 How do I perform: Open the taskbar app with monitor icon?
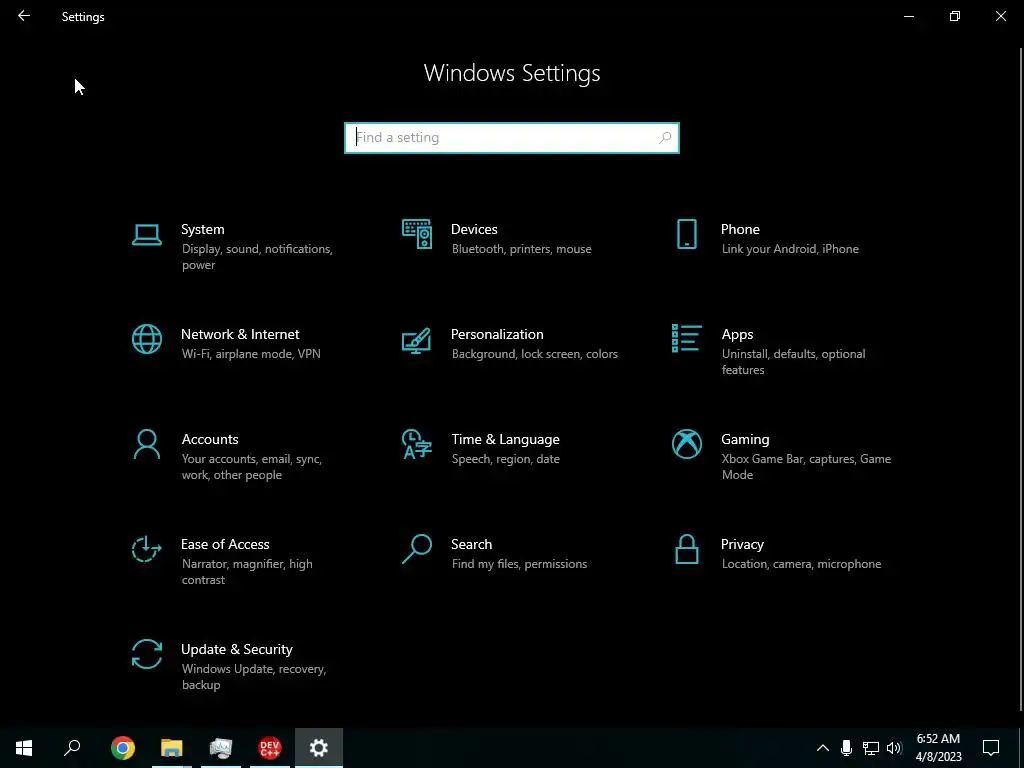pos(221,748)
